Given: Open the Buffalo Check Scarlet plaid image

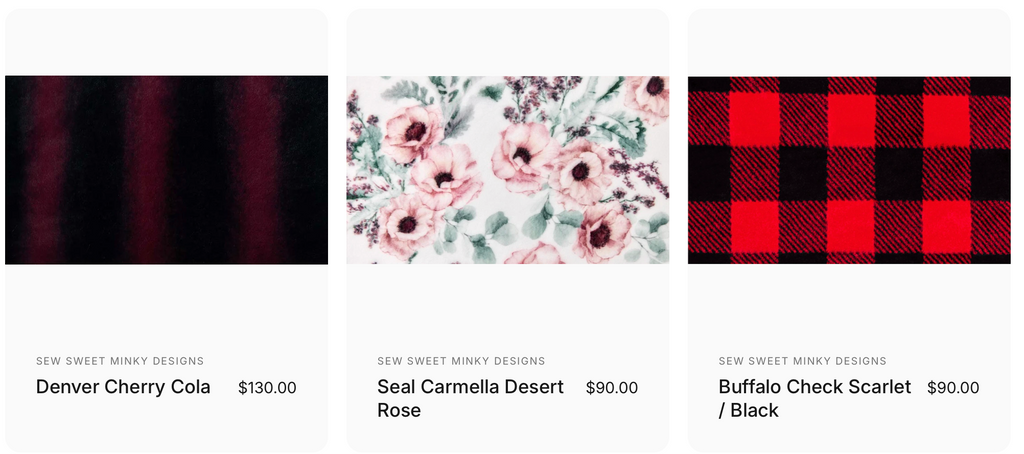Looking at the screenshot, I should [x=849, y=170].
